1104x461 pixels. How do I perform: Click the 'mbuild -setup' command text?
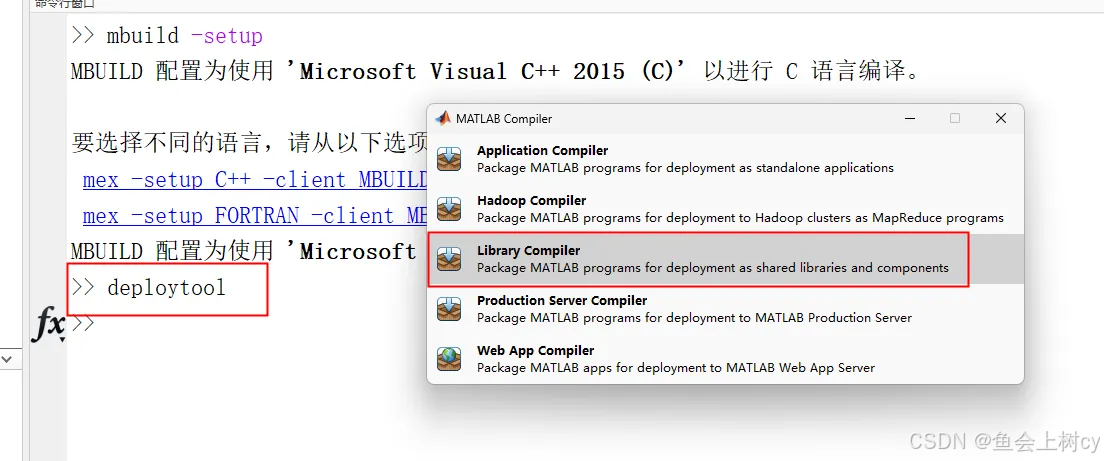[184, 35]
